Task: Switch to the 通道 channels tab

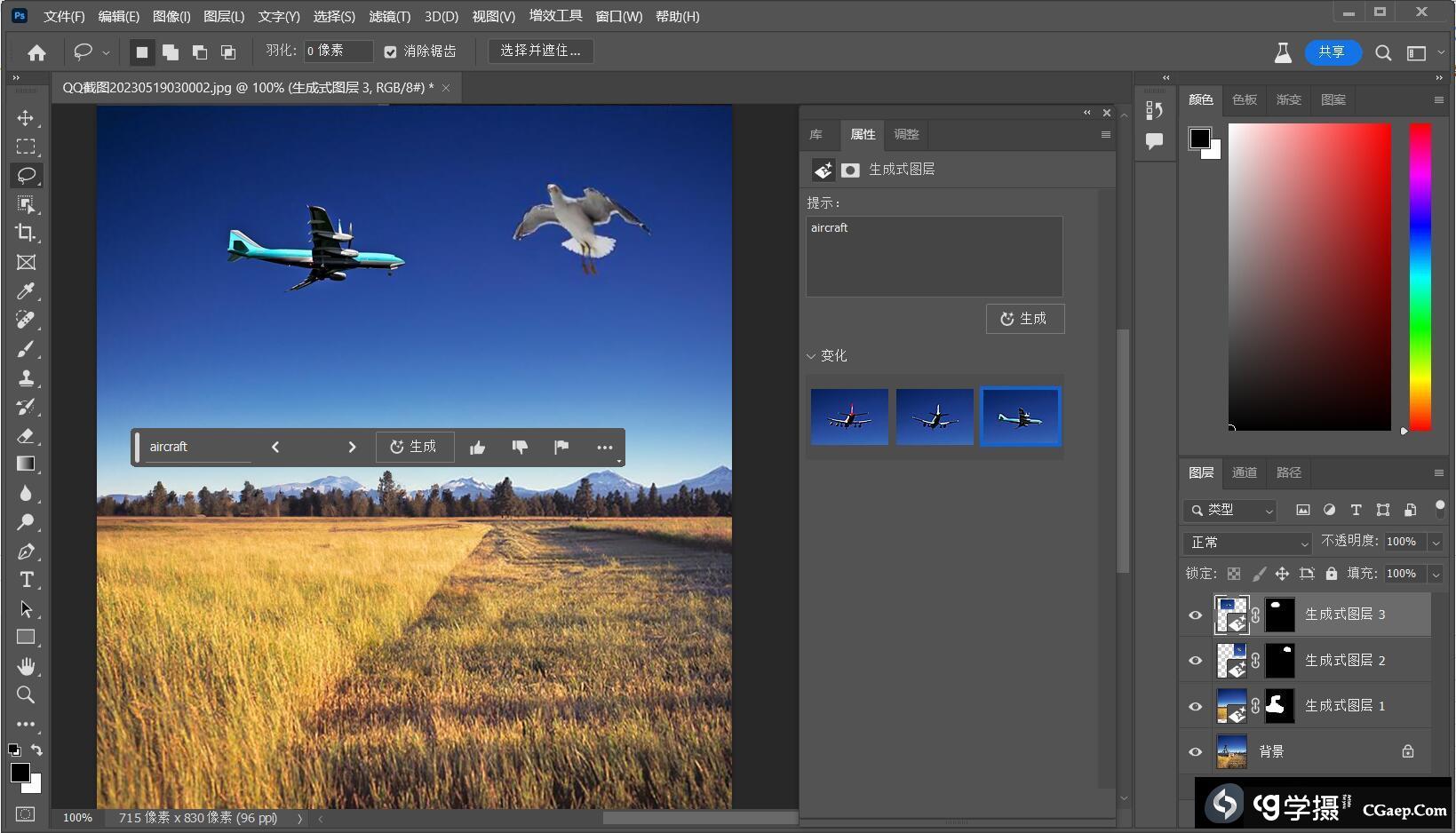Action: (x=1244, y=472)
